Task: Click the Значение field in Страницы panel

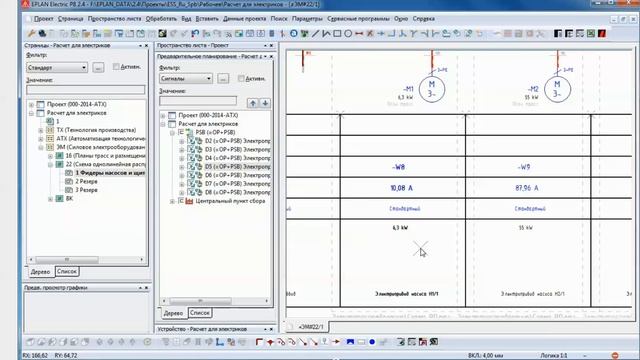Action: [x=86, y=89]
